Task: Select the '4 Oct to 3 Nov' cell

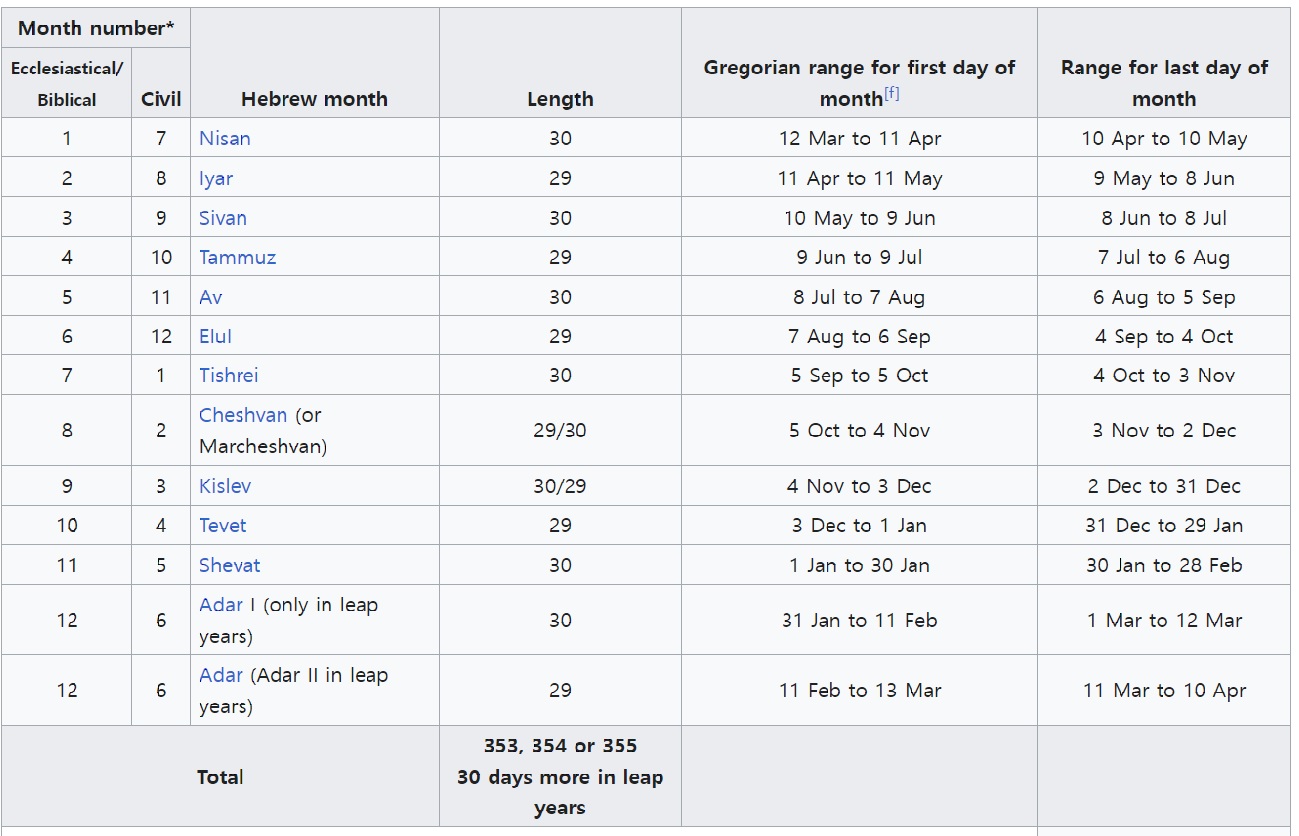Action: [1164, 375]
